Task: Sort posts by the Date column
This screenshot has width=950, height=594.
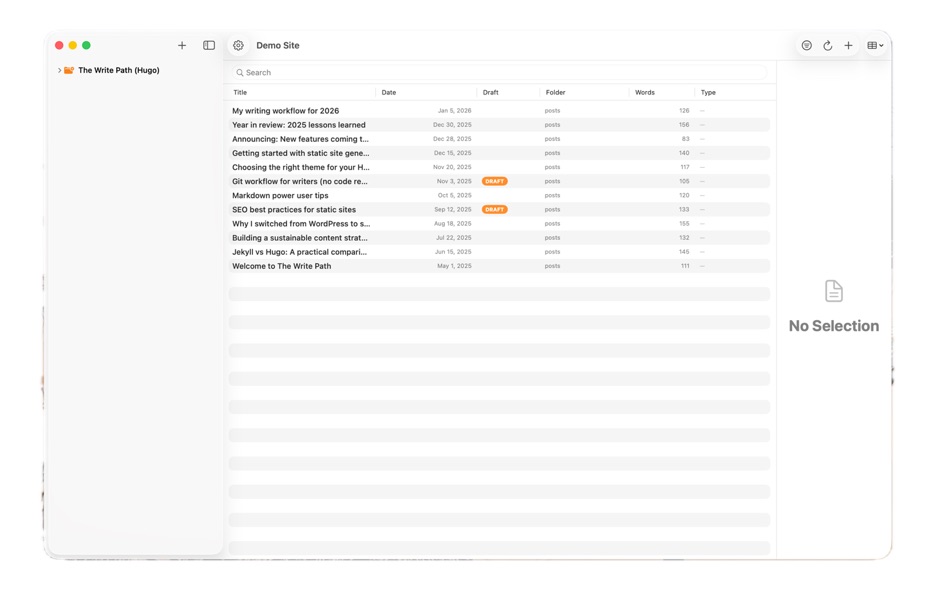Action: [389, 92]
